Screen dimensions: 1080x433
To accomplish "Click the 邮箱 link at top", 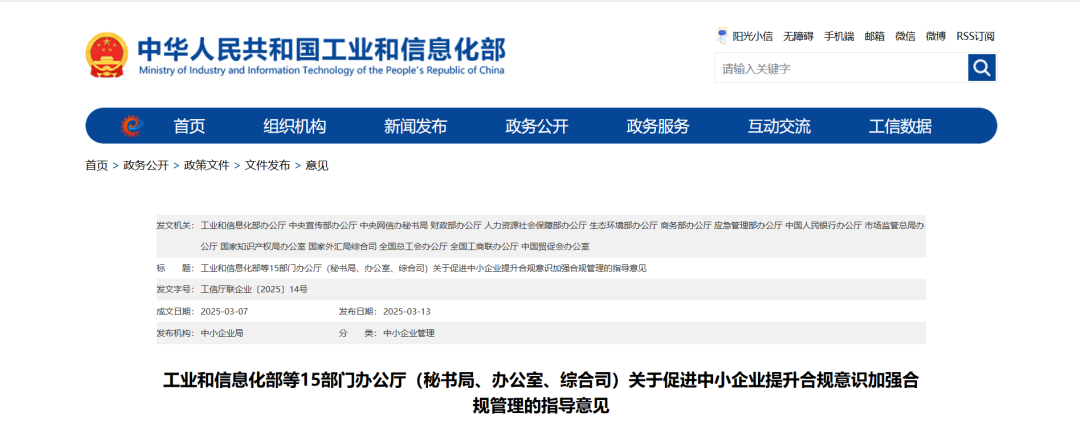I will click(x=875, y=36).
